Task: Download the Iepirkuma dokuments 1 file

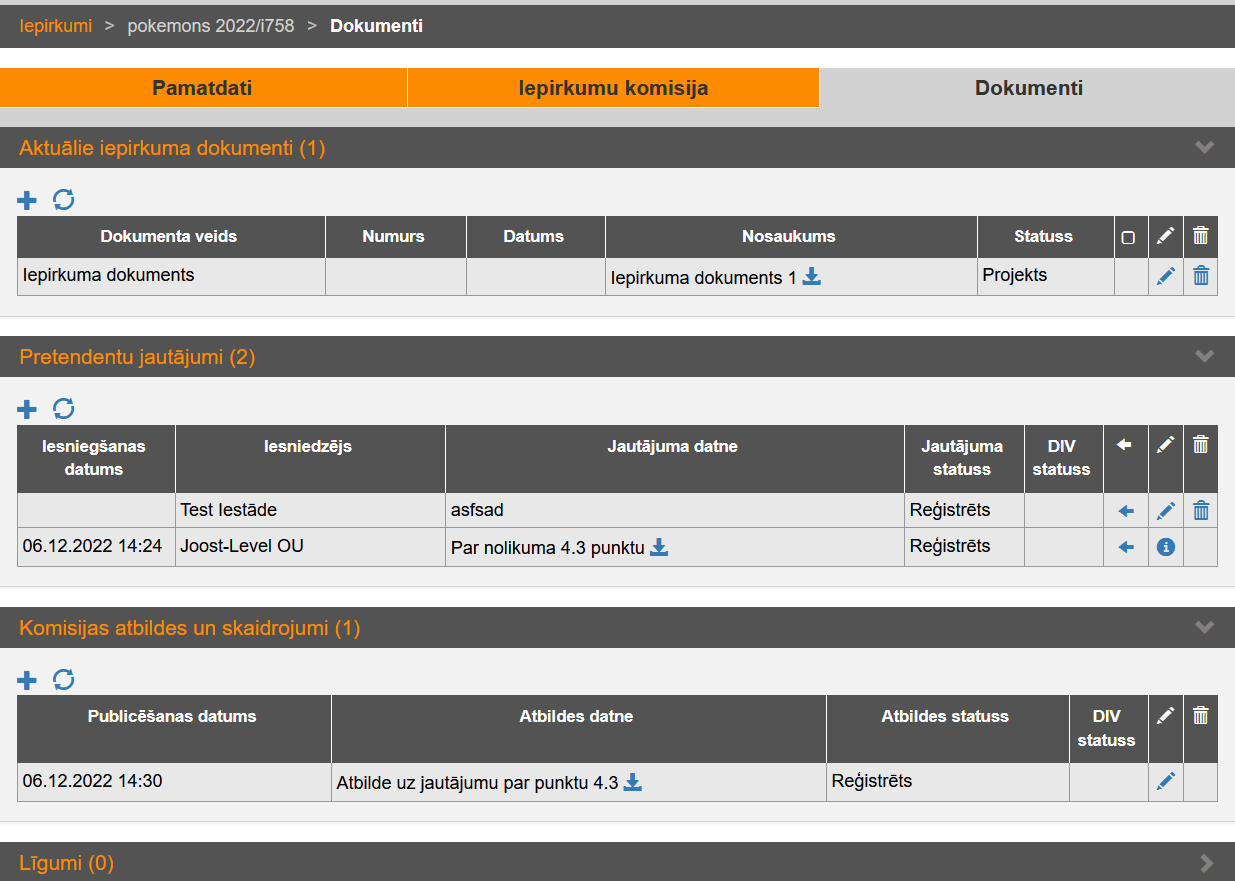Action: tap(812, 277)
